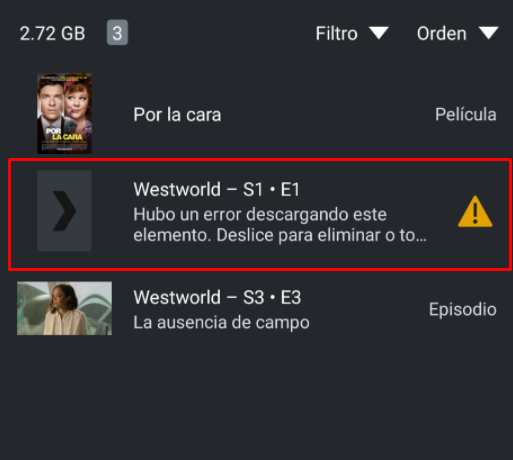Tap the downloads count badge showing 3
Screen dimensions: 513x460
[x=117, y=32]
